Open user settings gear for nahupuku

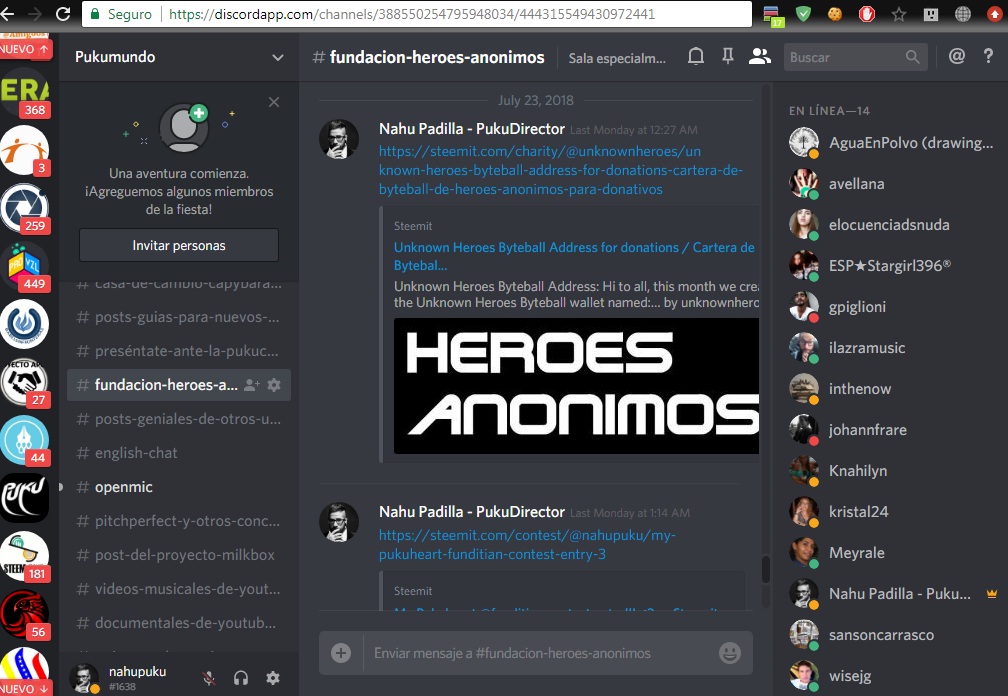pyautogui.click(x=273, y=678)
